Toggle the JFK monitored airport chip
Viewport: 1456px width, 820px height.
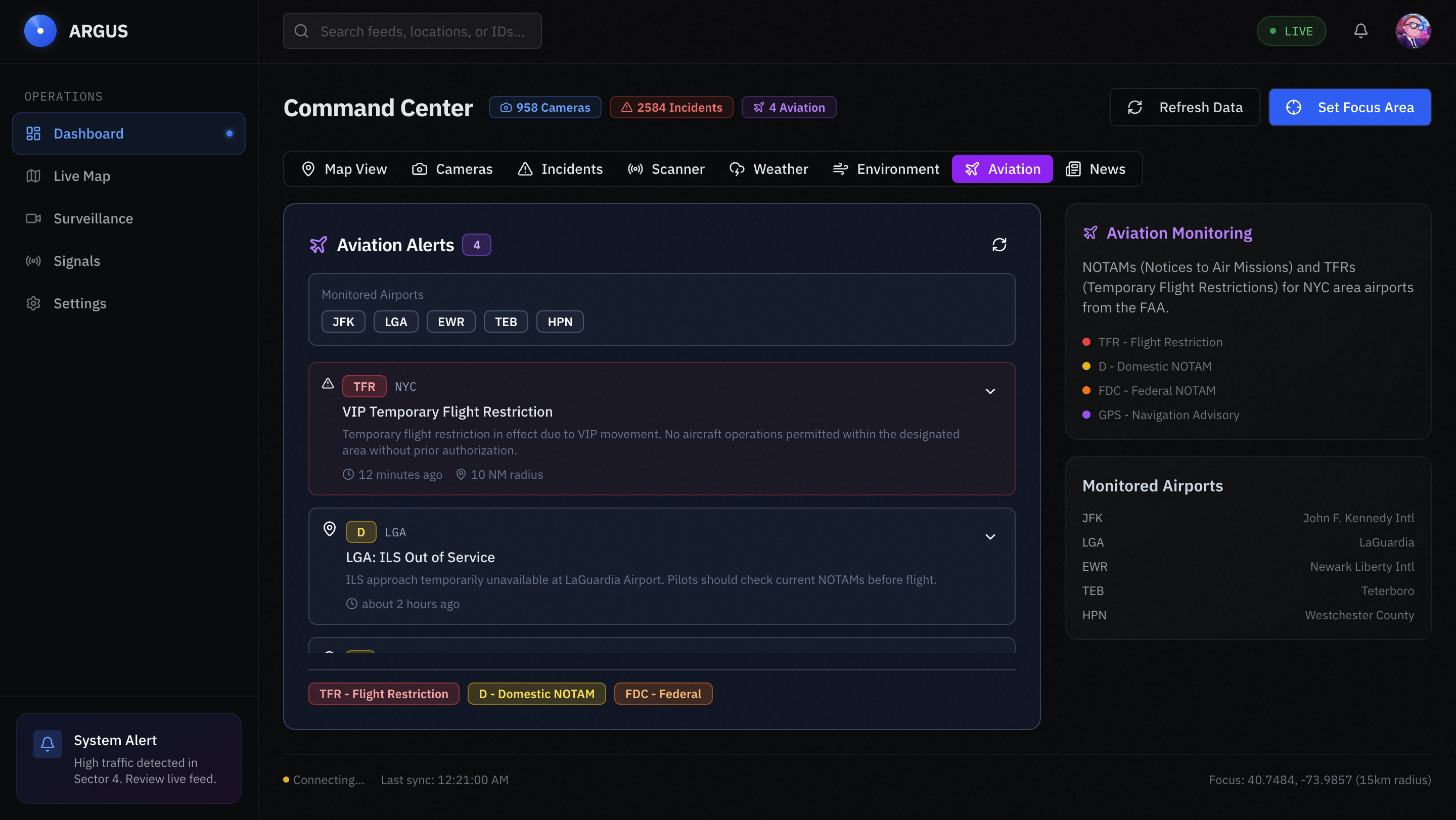point(343,322)
